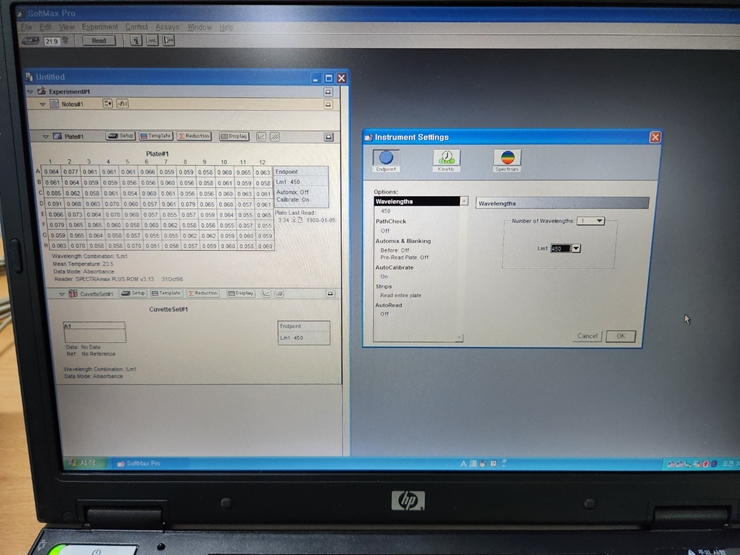Click the Read button in the toolbar
Viewport: 740px width, 555px height.
pyautogui.click(x=98, y=40)
